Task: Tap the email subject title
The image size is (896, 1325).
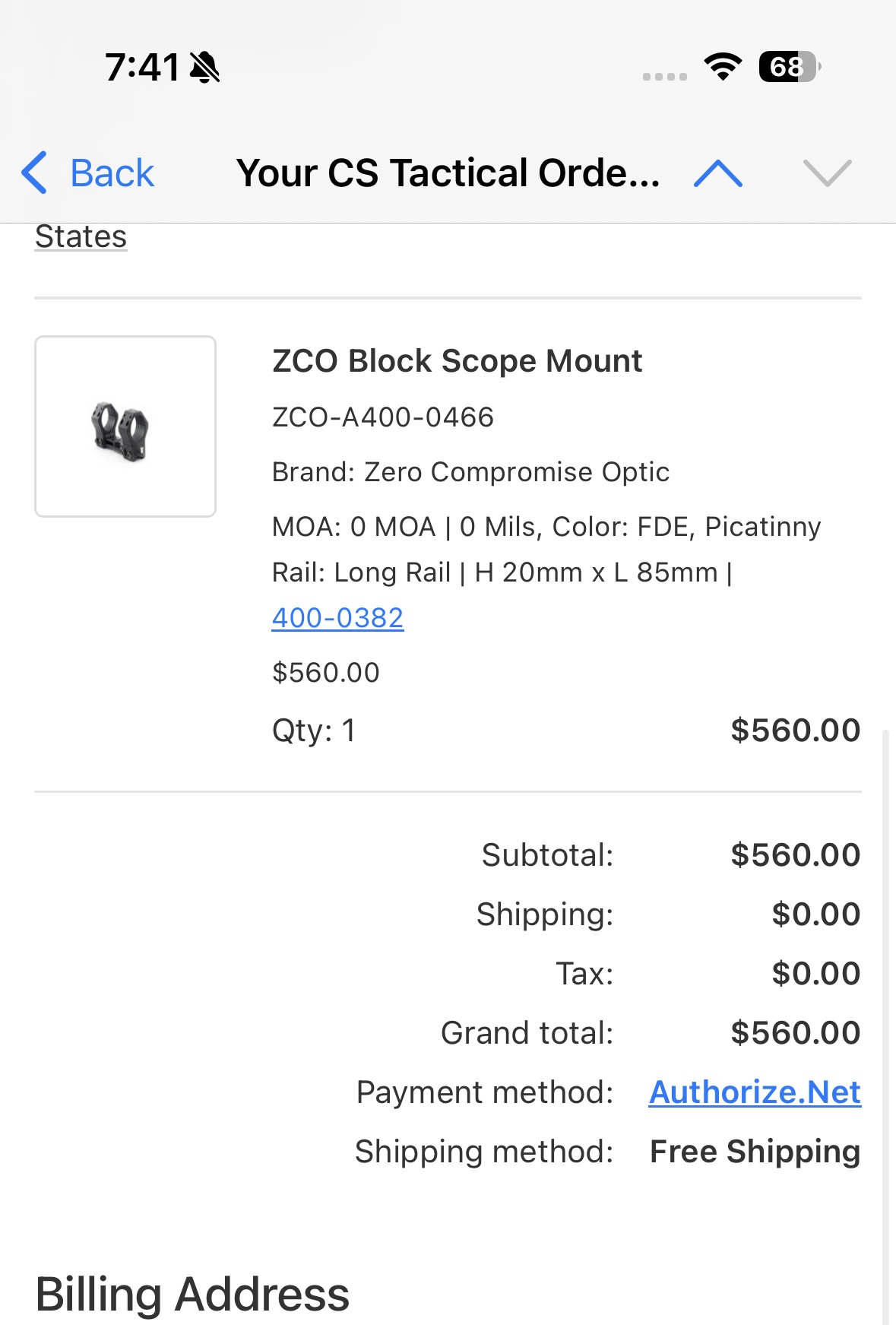Action: [448, 173]
